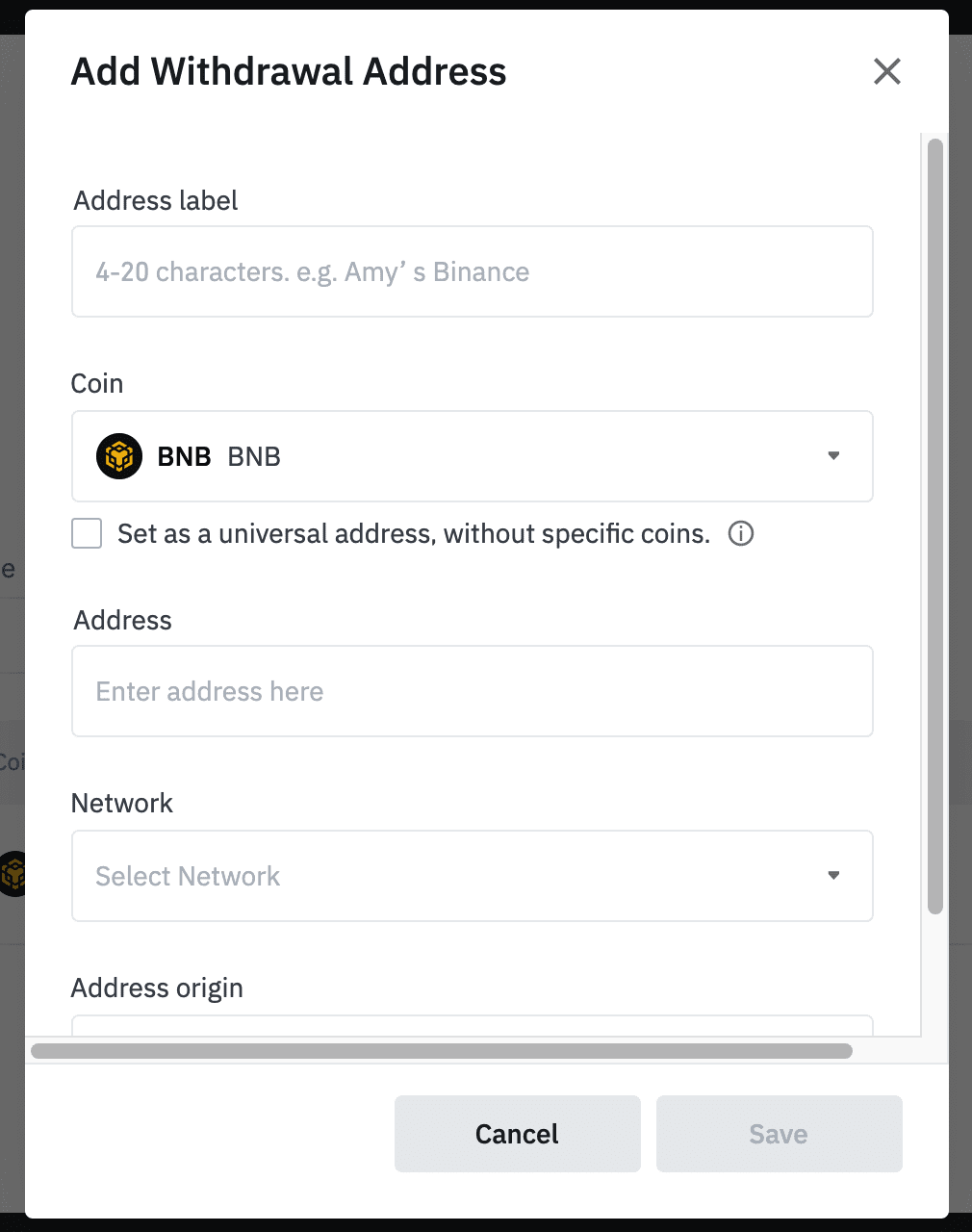
Task: Click the BNB coin logo in Coin field
Action: tap(119, 456)
